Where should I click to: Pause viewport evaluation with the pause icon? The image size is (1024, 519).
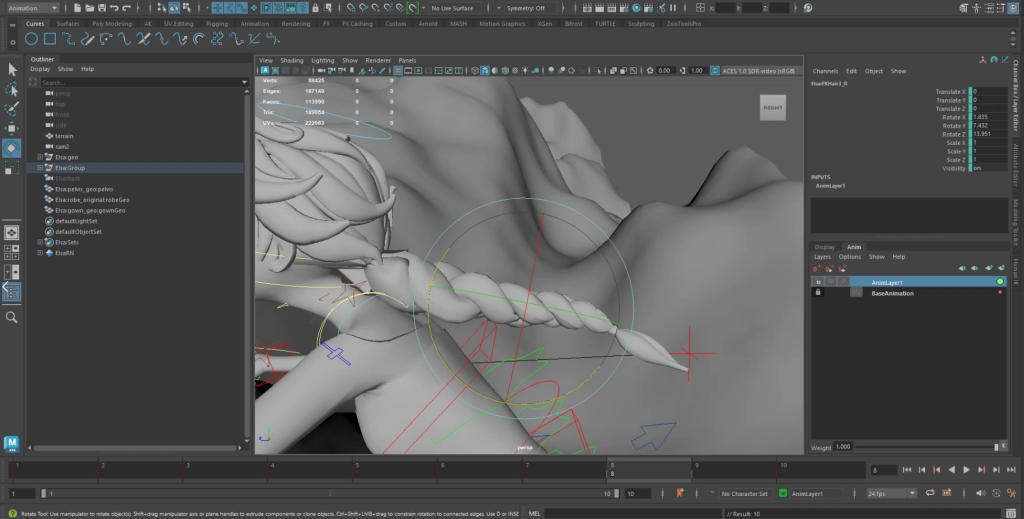[x=673, y=8]
